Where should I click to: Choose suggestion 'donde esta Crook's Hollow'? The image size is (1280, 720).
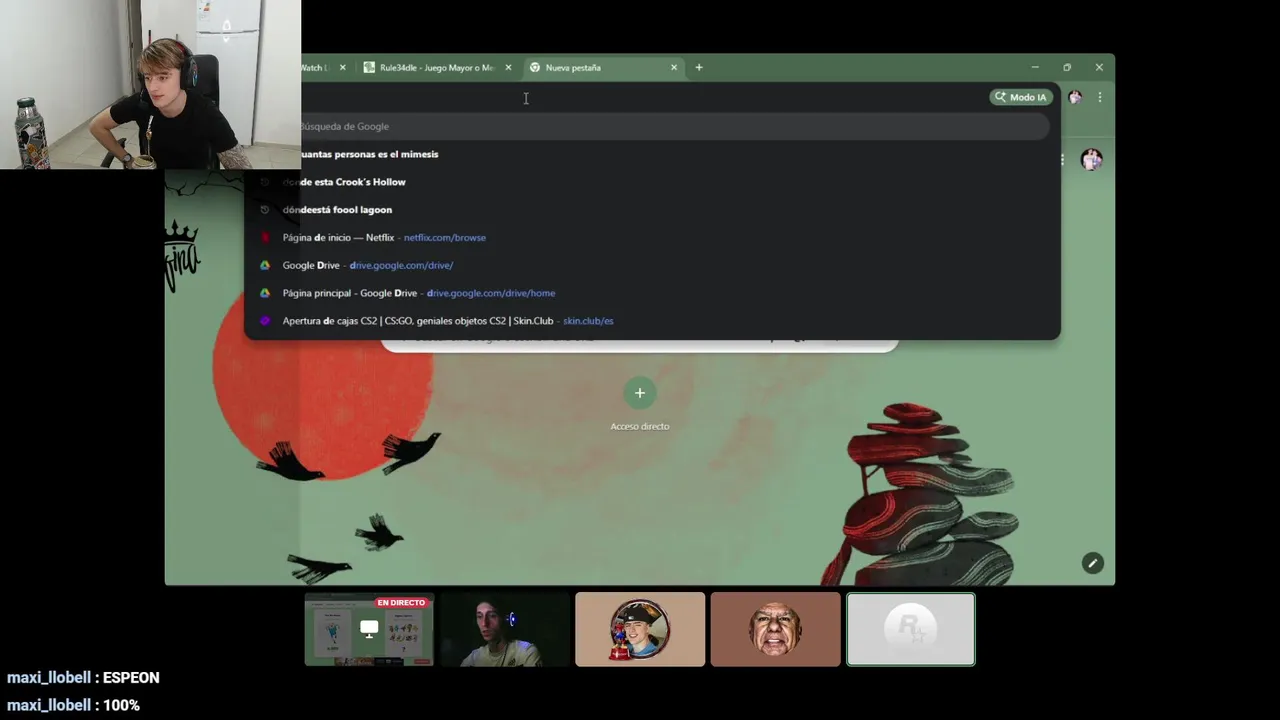(x=652, y=182)
